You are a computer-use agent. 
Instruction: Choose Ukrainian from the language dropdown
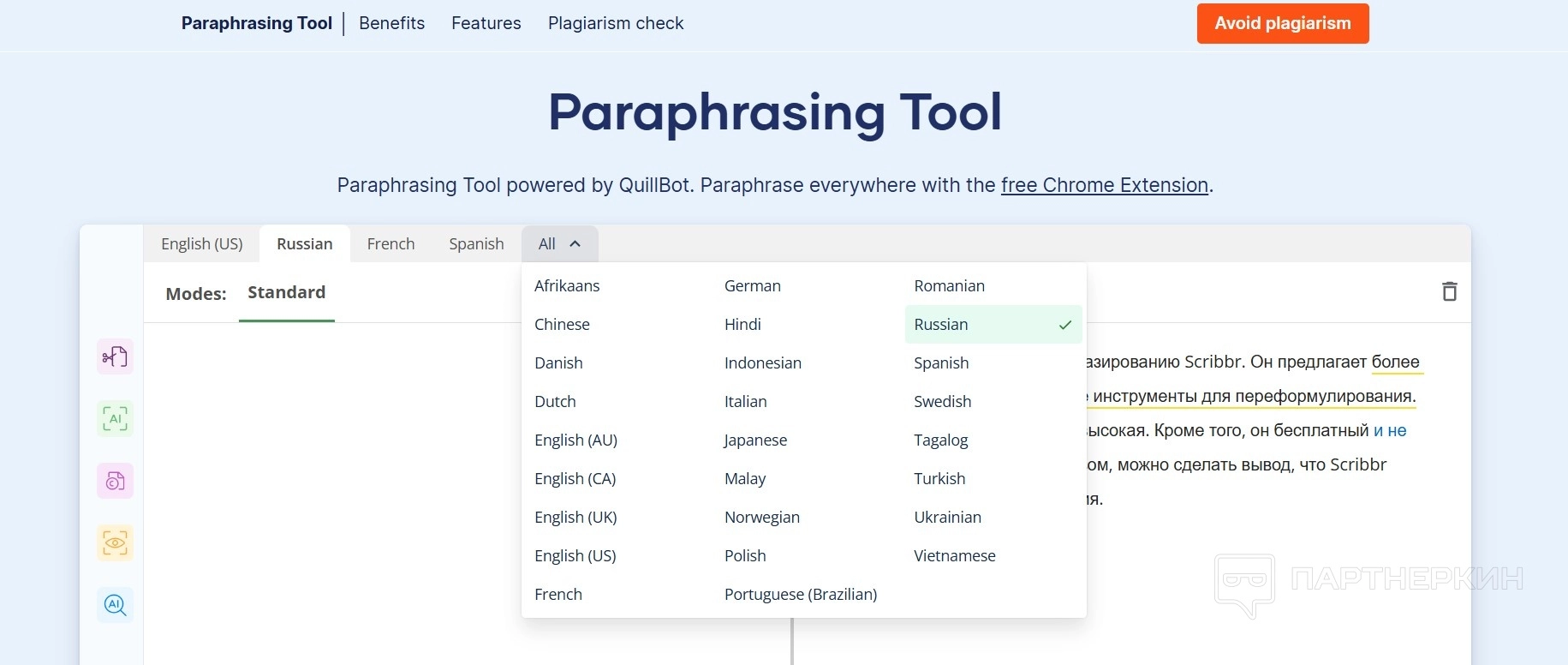947,518
